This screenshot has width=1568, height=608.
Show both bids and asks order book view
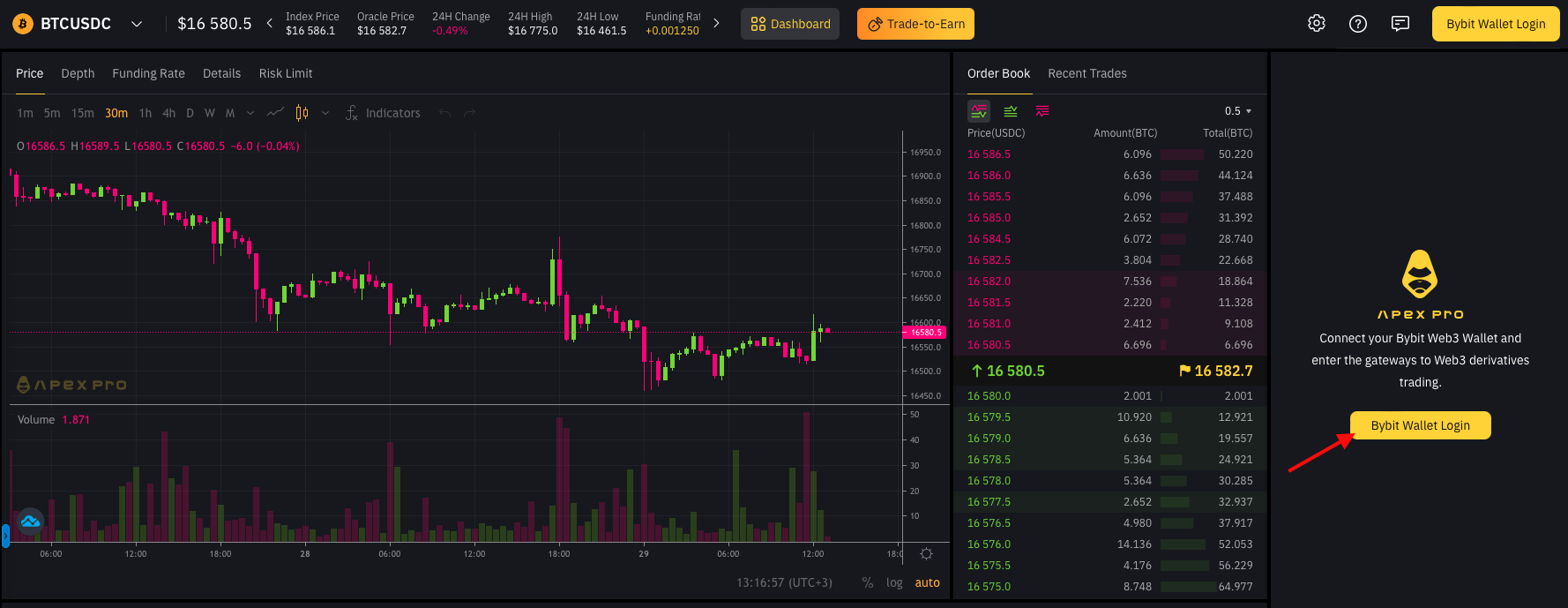[x=979, y=111]
